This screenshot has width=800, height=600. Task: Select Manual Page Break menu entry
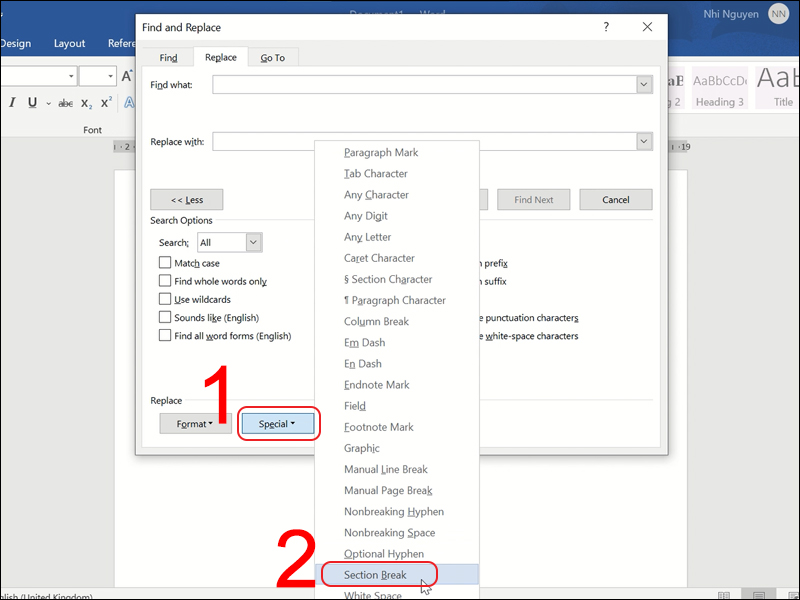pyautogui.click(x=388, y=490)
